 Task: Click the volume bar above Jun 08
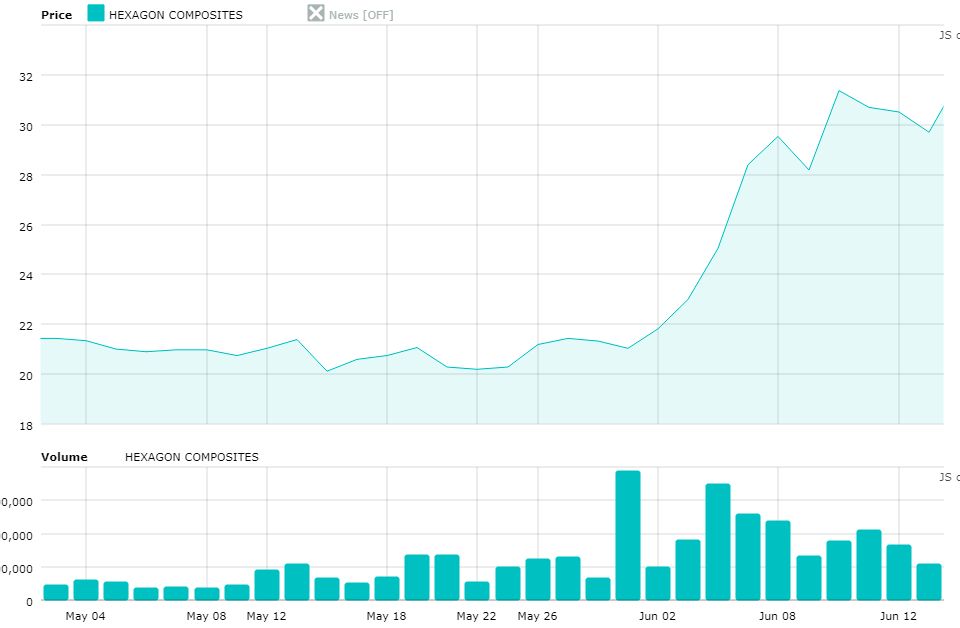pyautogui.click(x=778, y=560)
